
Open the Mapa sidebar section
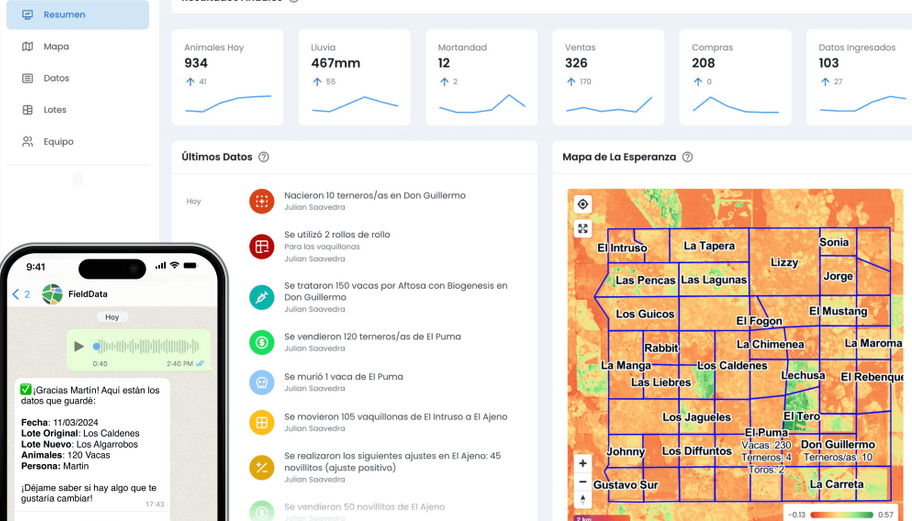(56, 47)
